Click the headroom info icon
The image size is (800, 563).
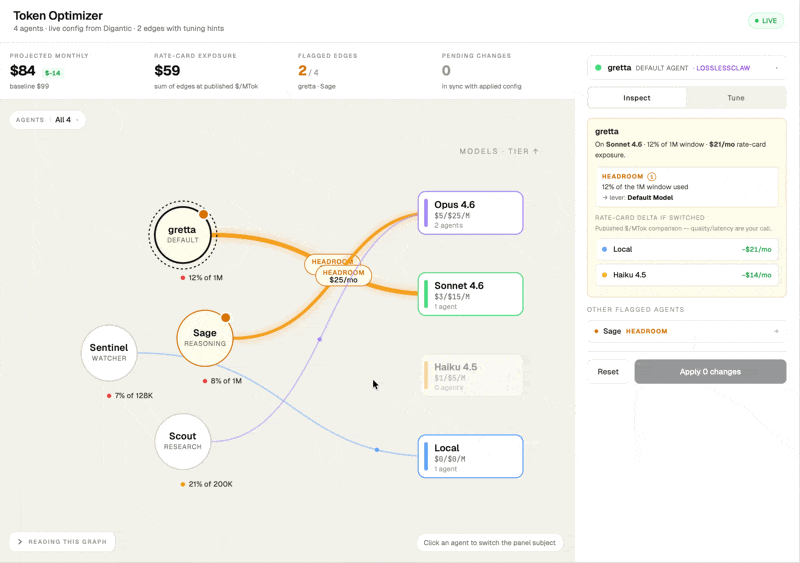(x=652, y=177)
